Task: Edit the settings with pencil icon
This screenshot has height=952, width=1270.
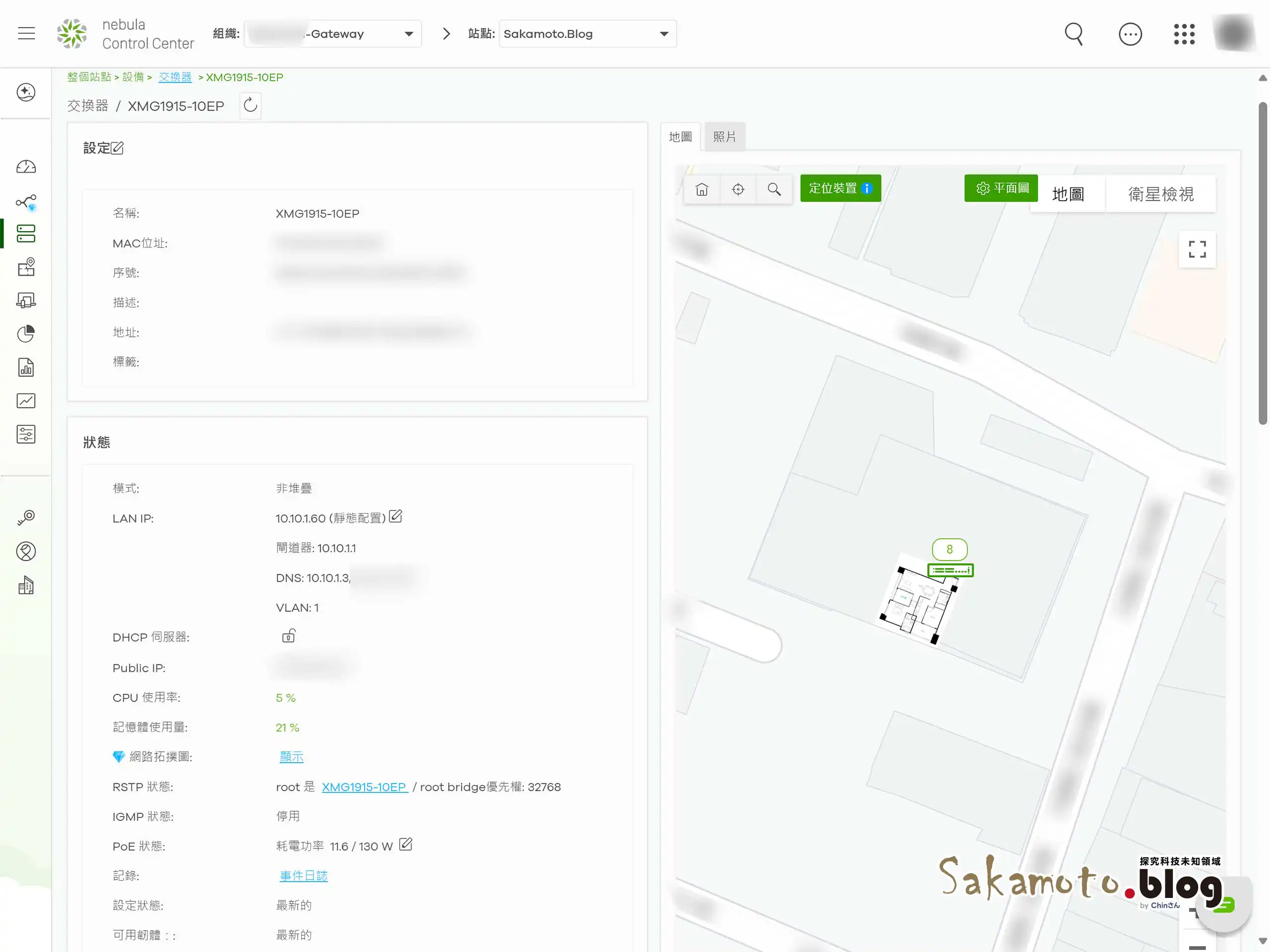Action: [117, 148]
